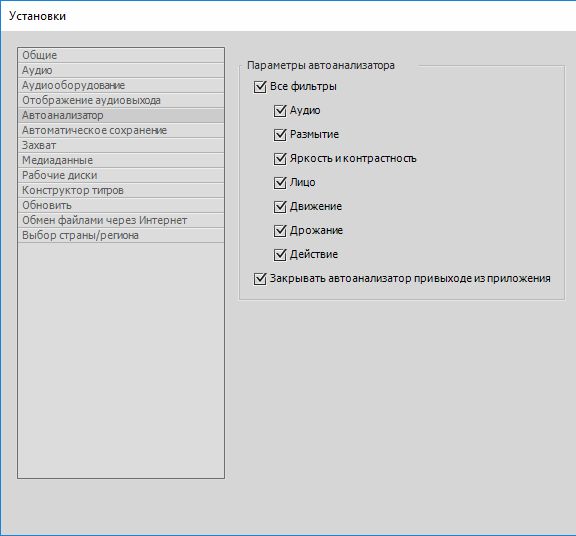
Task: Open the Аудиооборудование category
Action: pos(121,85)
